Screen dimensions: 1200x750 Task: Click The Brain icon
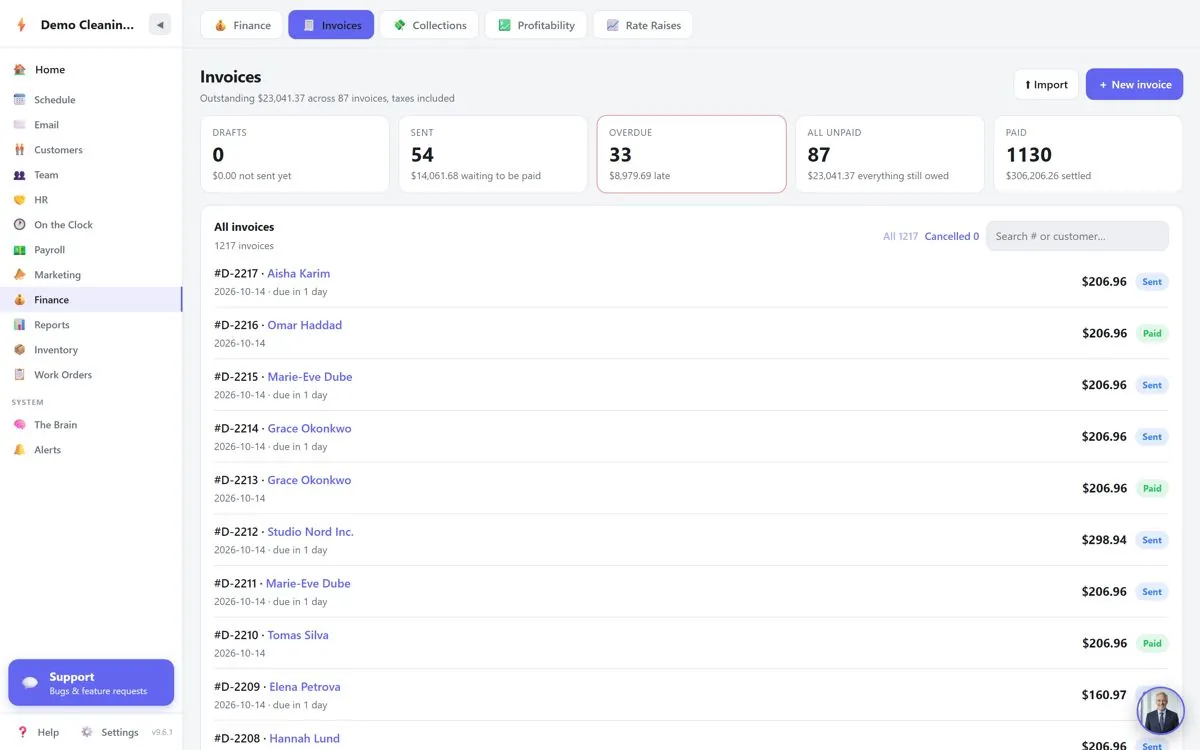[19, 425]
